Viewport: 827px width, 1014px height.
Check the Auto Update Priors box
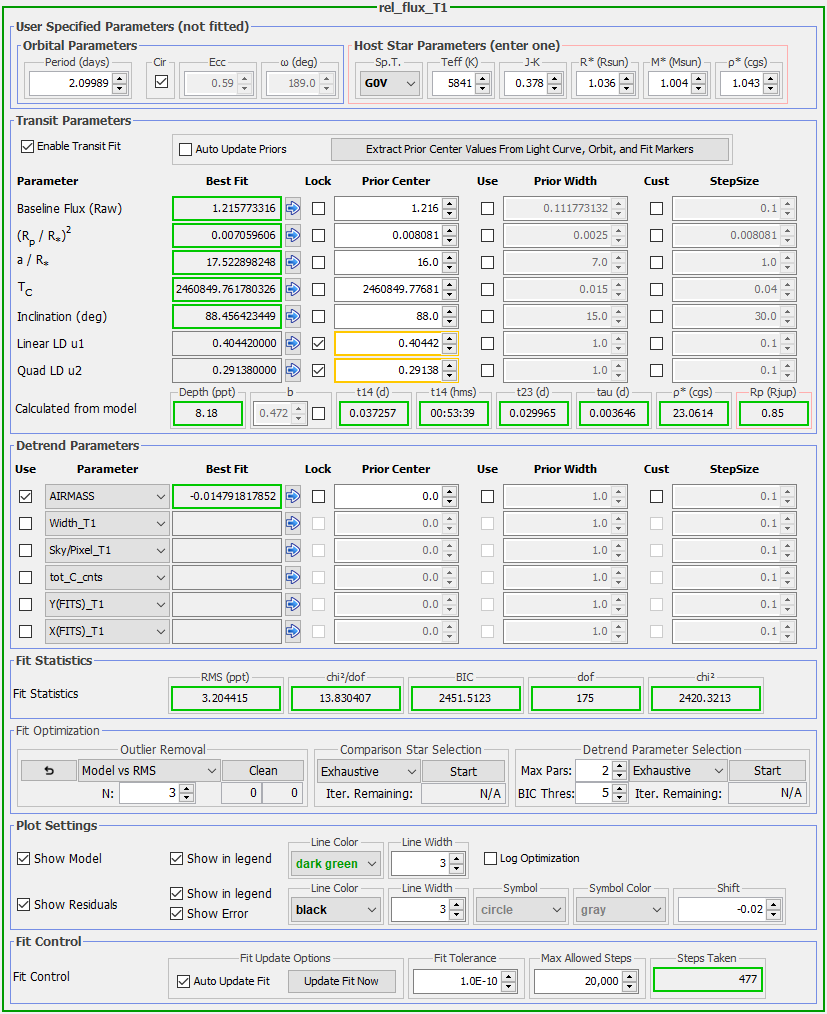point(185,150)
